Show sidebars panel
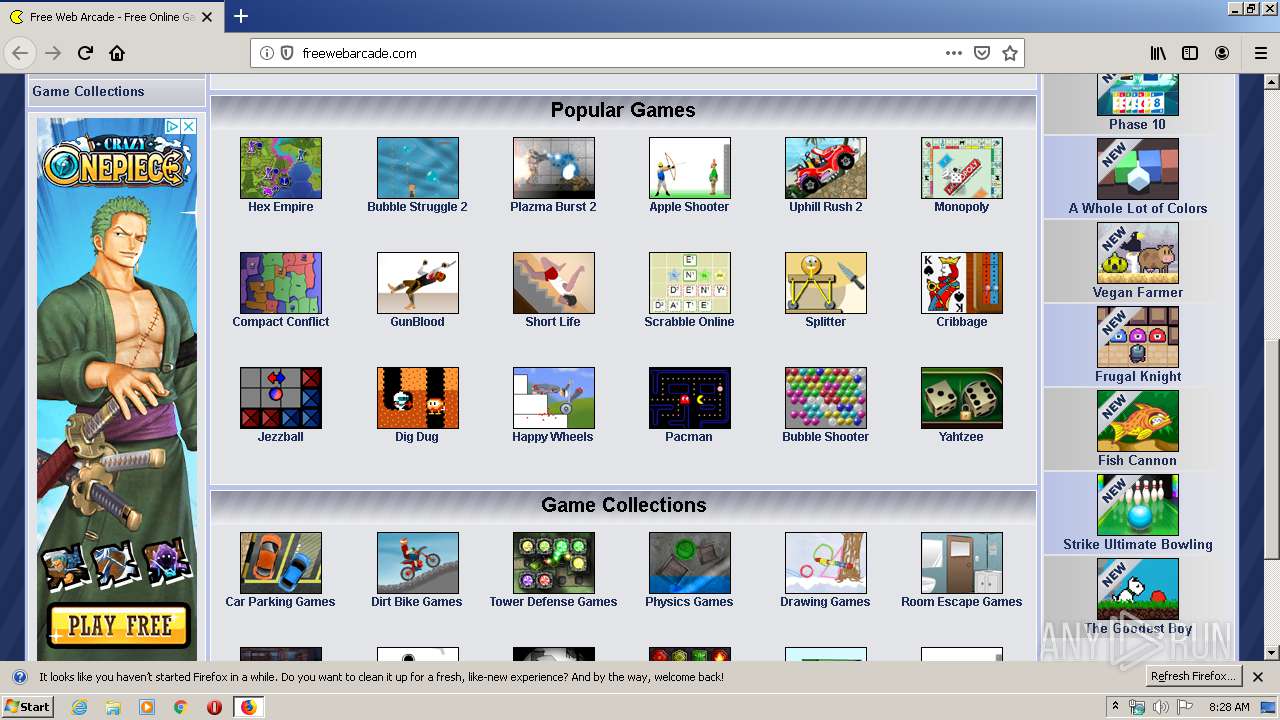This screenshot has height=720, width=1280. pos(1190,53)
